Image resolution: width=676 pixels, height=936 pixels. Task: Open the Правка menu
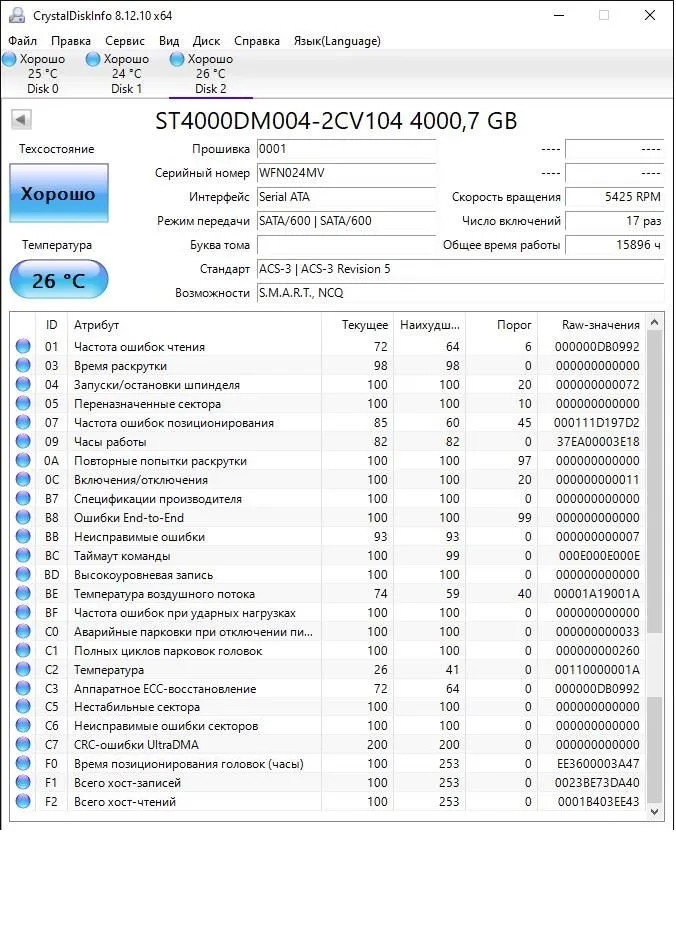[70, 41]
